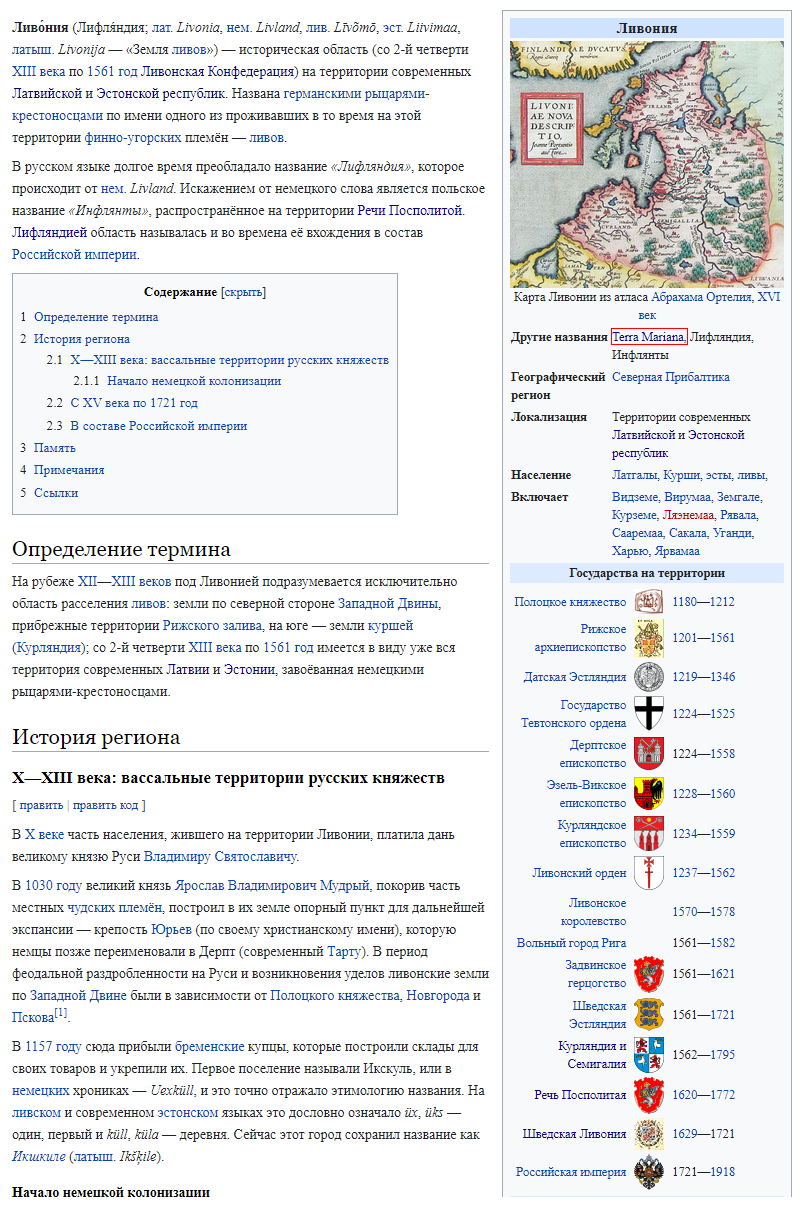Open the 'Ливонский орден' infobox link
Viewport: 800px width, 1210px height.
coord(580,873)
